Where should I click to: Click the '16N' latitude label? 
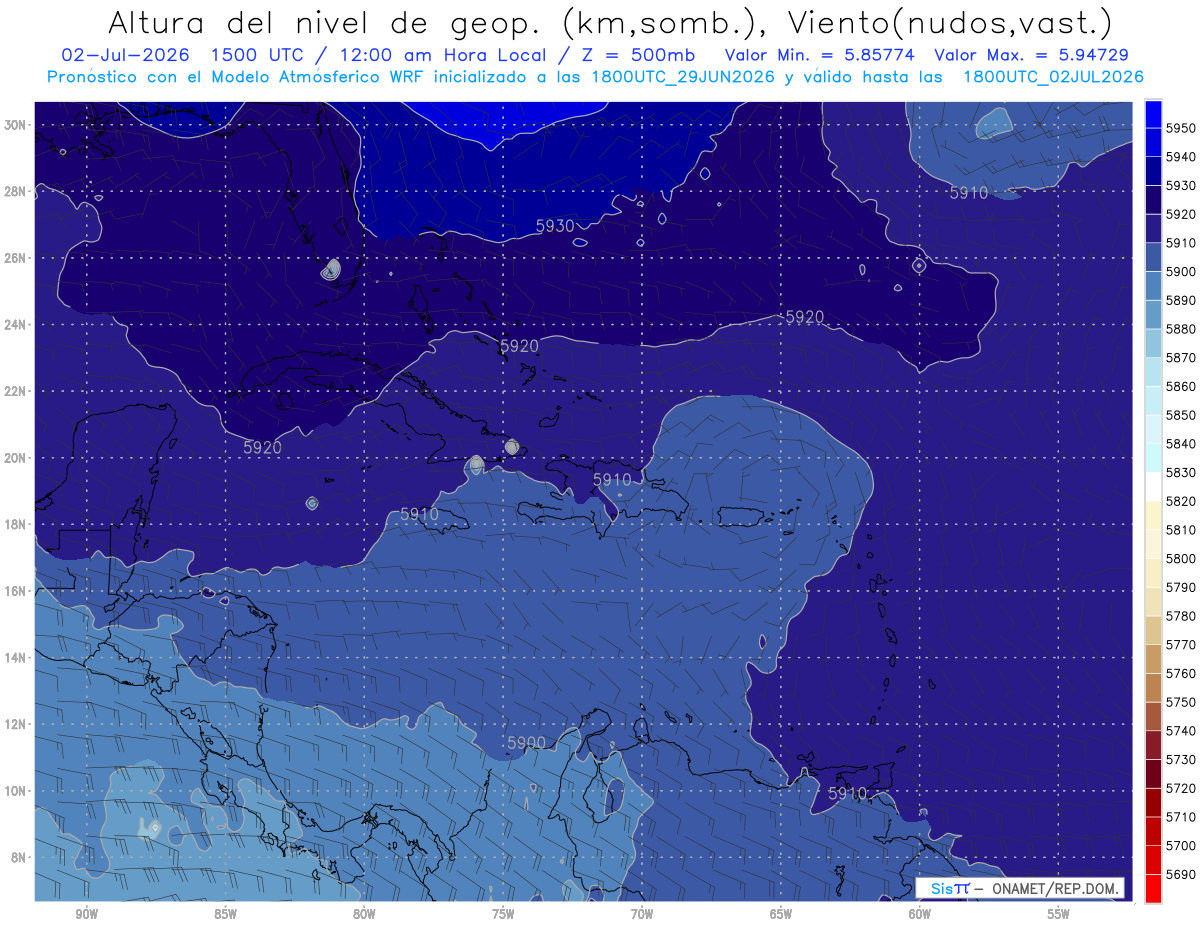(17, 591)
